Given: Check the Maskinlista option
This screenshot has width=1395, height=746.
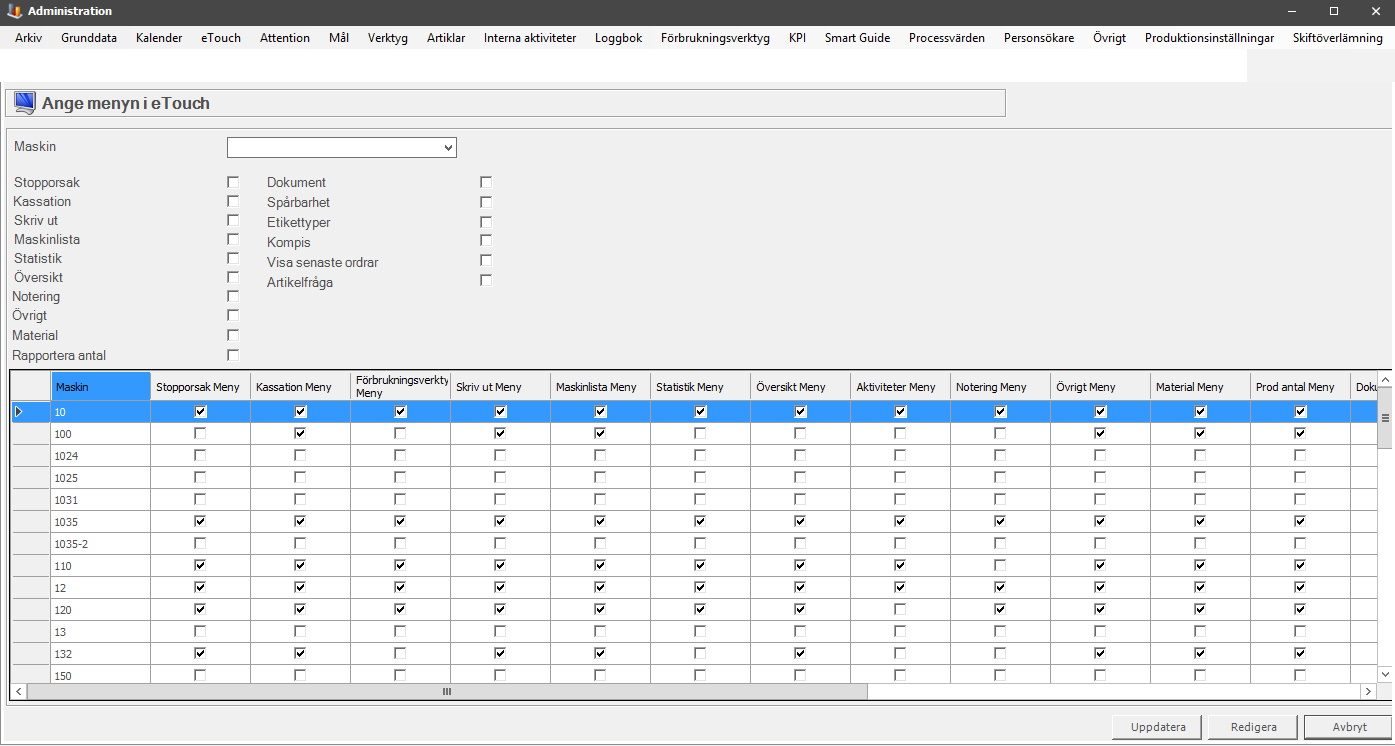Looking at the screenshot, I should coord(233,239).
